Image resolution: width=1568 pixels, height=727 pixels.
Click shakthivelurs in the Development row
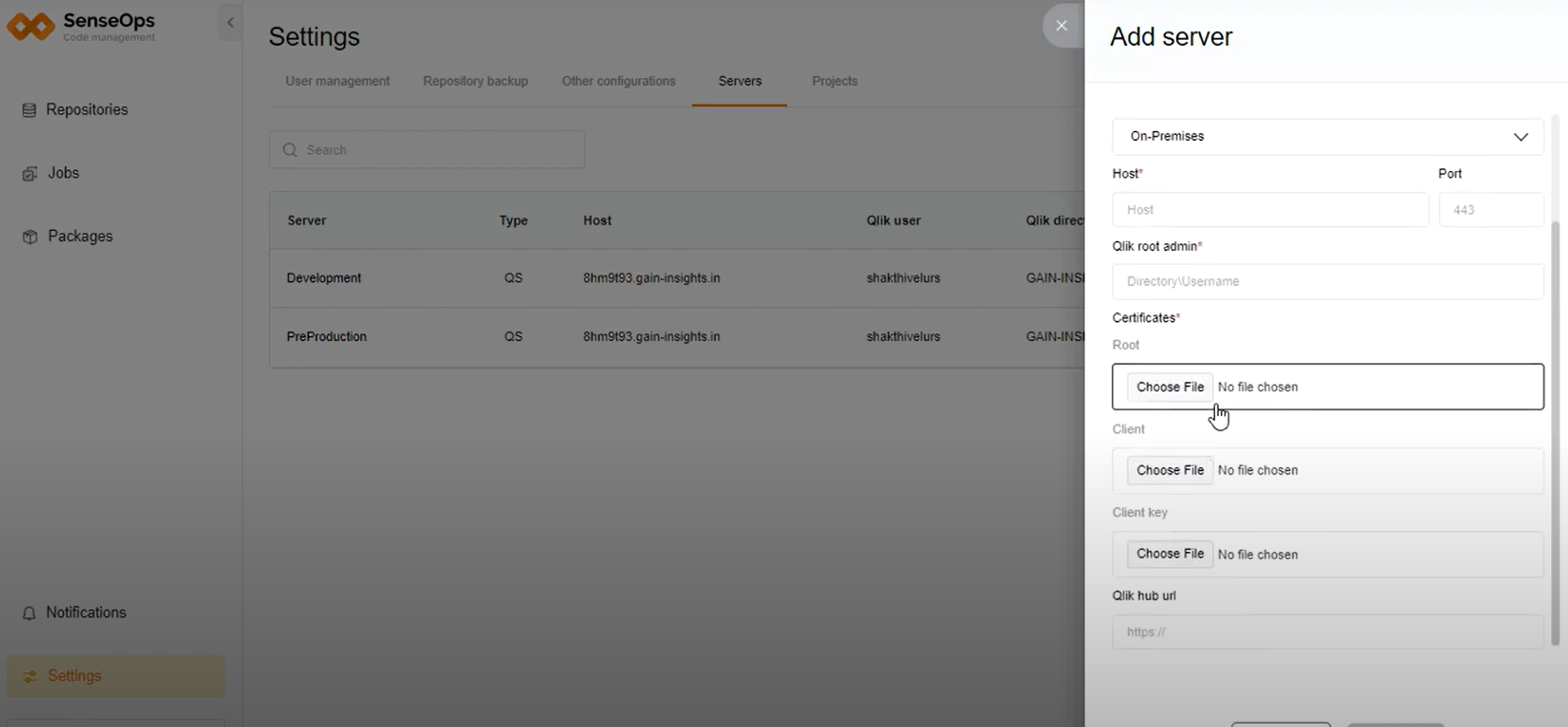click(902, 278)
